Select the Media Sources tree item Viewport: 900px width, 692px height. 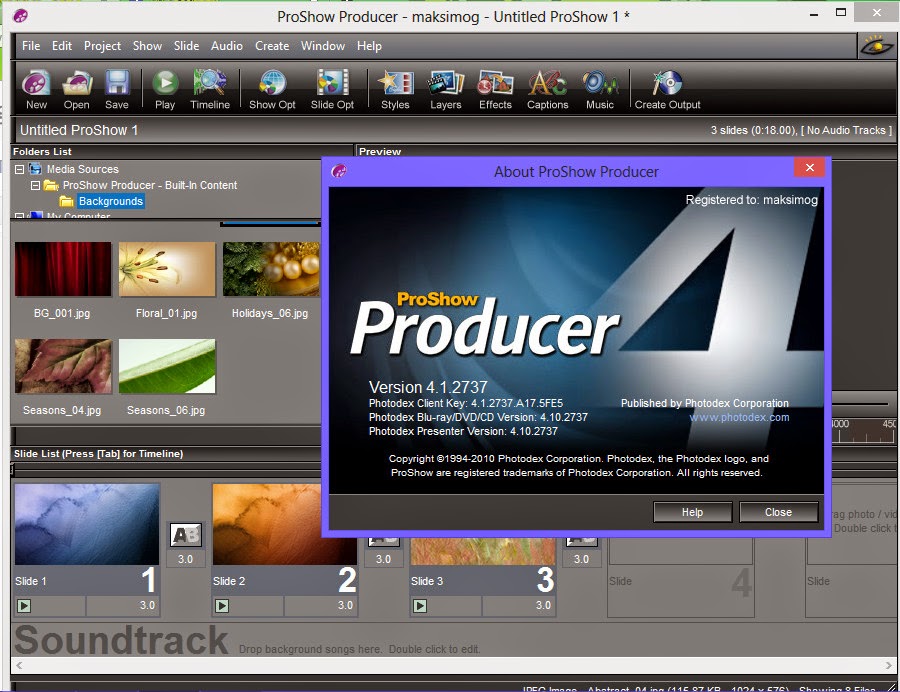tap(83, 169)
